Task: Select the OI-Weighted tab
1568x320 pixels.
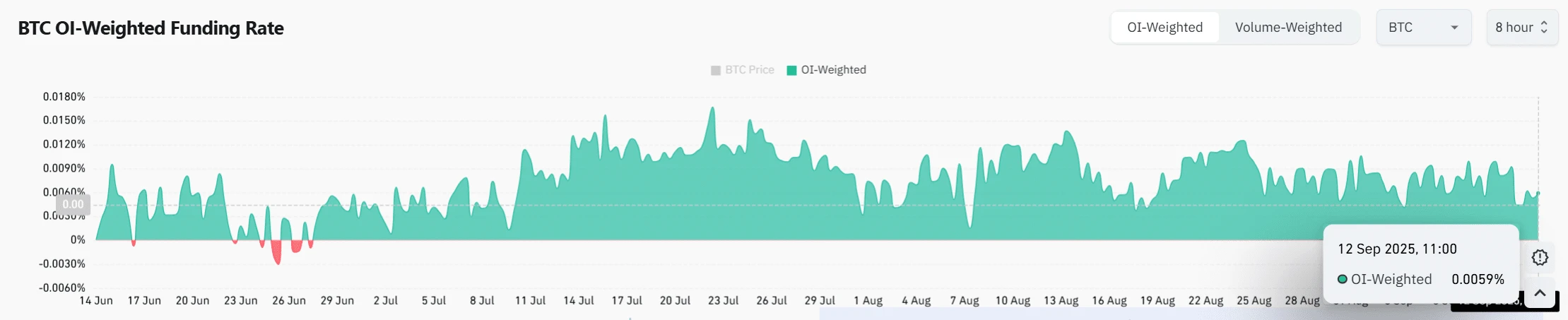Action: coord(1165,28)
